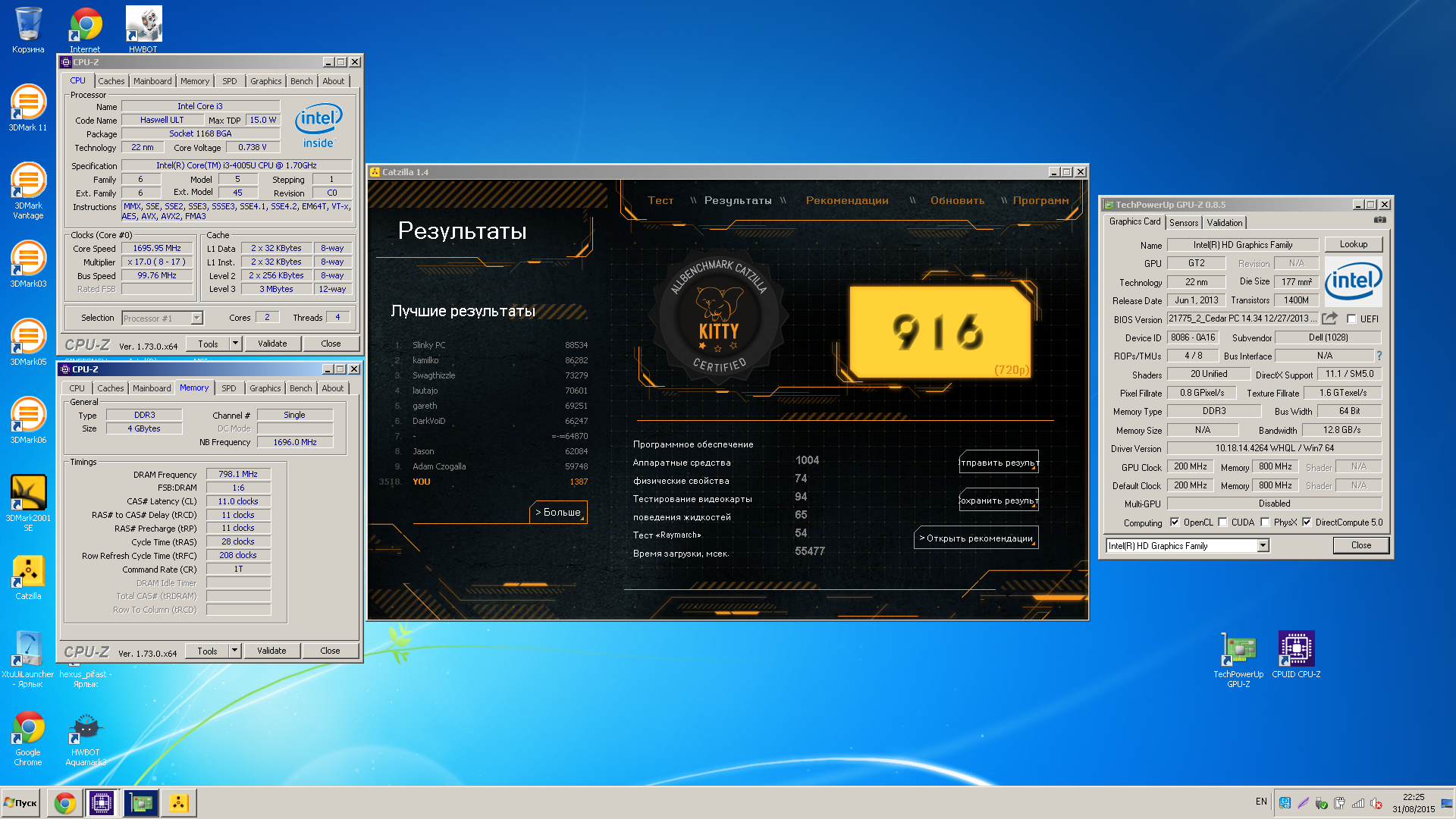Switch to Validation tab in GPU-Z
Image resolution: width=1456 pixels, height=819 pixels.
[x=1225, y=223]
